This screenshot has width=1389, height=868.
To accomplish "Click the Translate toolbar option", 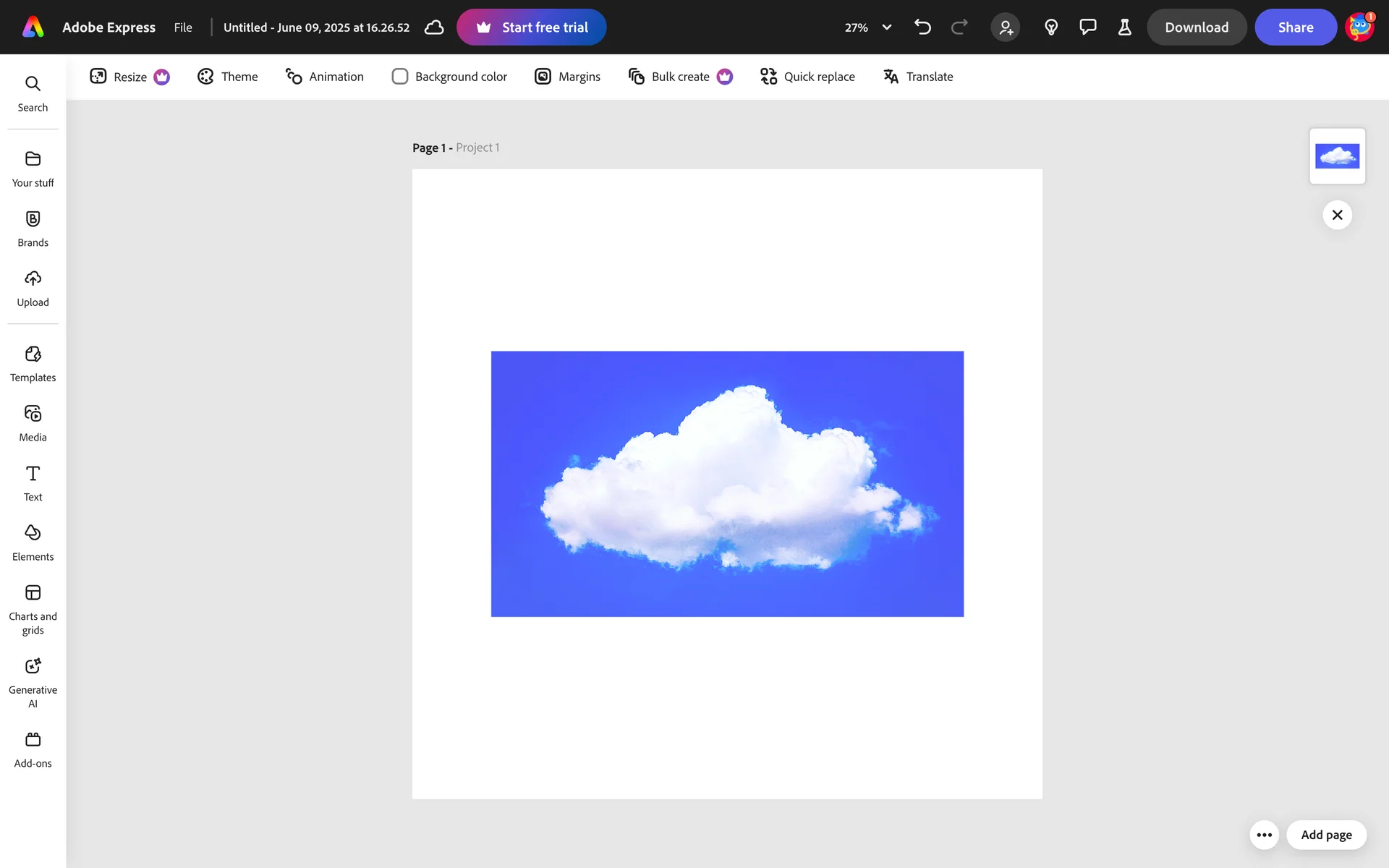I will (x=919, y=77).
